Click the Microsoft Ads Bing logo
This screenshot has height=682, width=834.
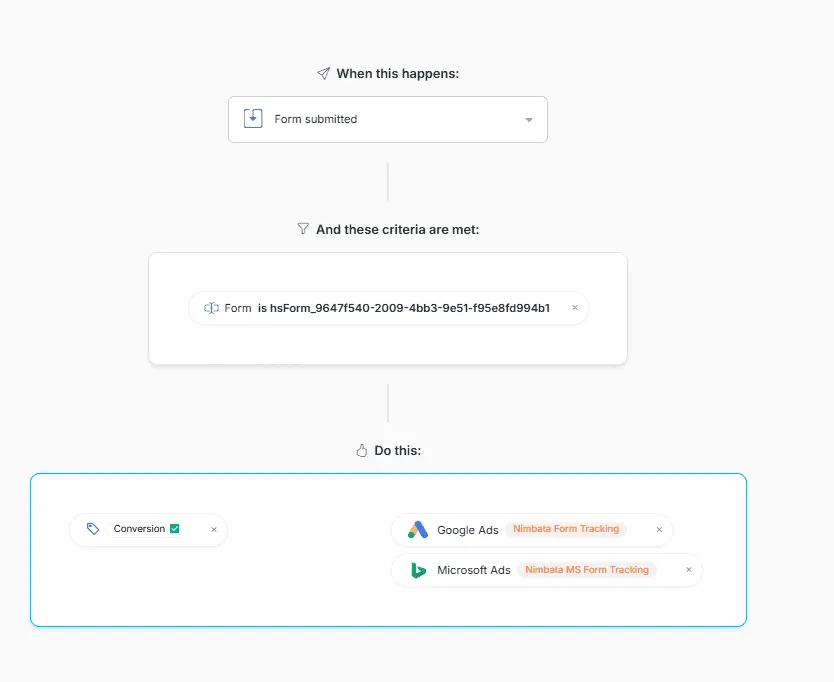click(419, 570)
